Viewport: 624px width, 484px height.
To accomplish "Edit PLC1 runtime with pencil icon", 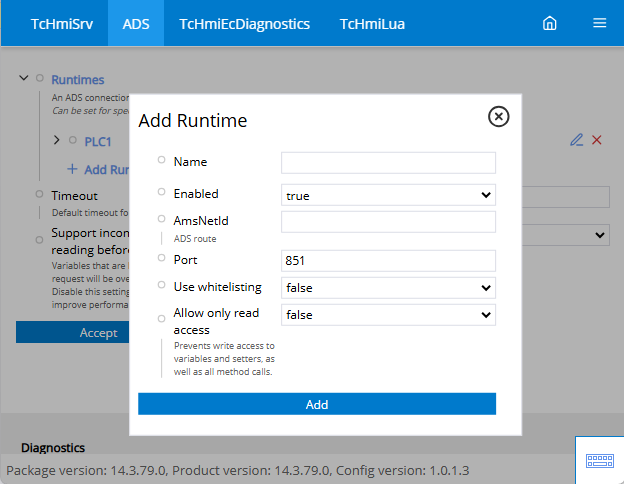I will 577,140.
